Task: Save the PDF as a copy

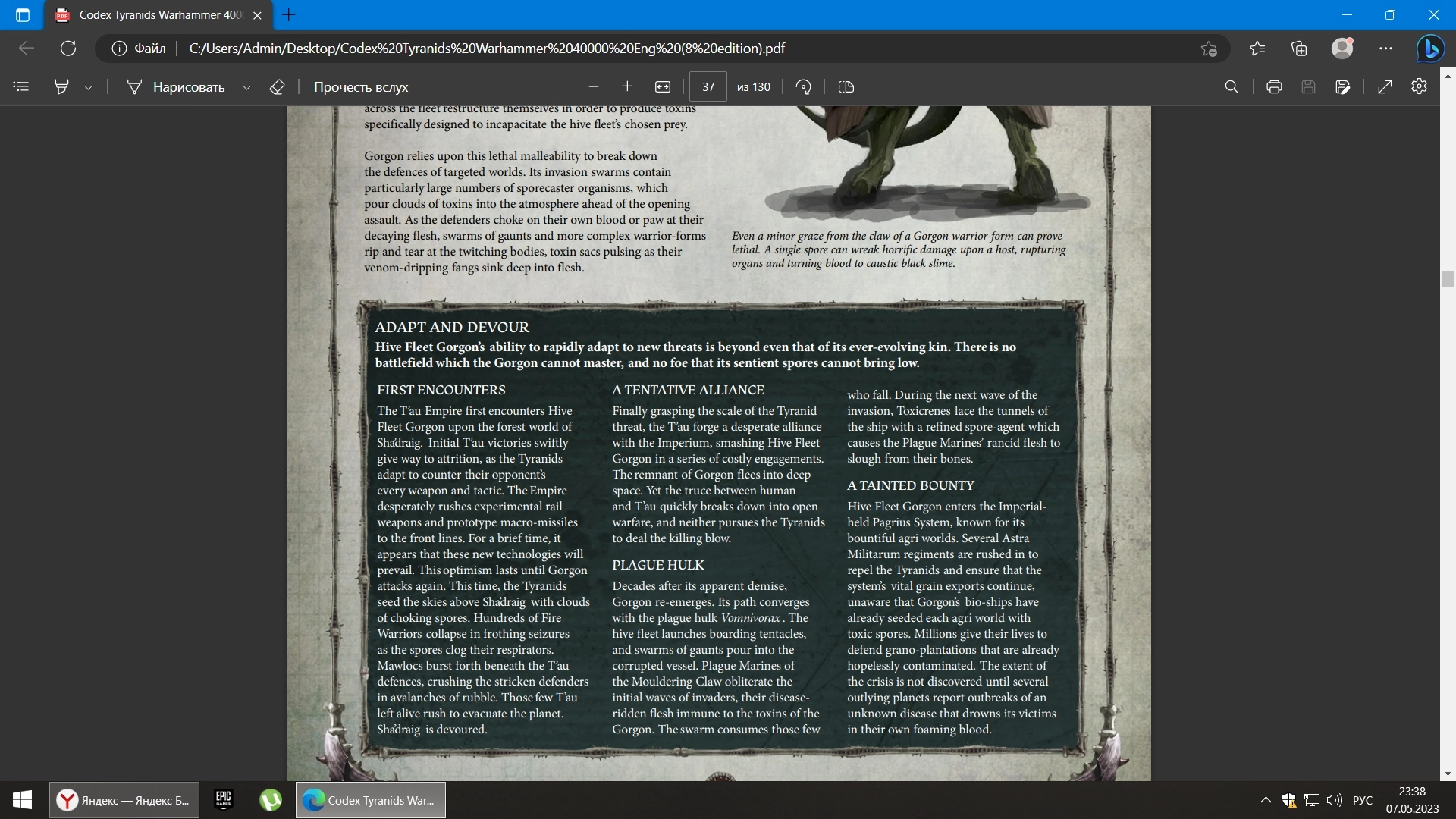Action: coord(1343,87)
